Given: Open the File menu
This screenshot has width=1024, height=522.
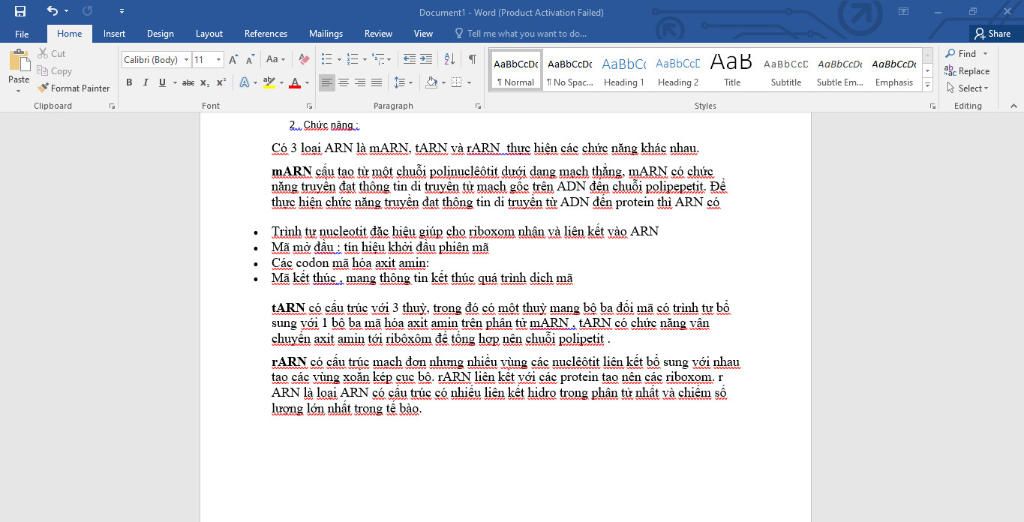Looking at the screenshot, I should pyautogui.click(x=22, y=34).
